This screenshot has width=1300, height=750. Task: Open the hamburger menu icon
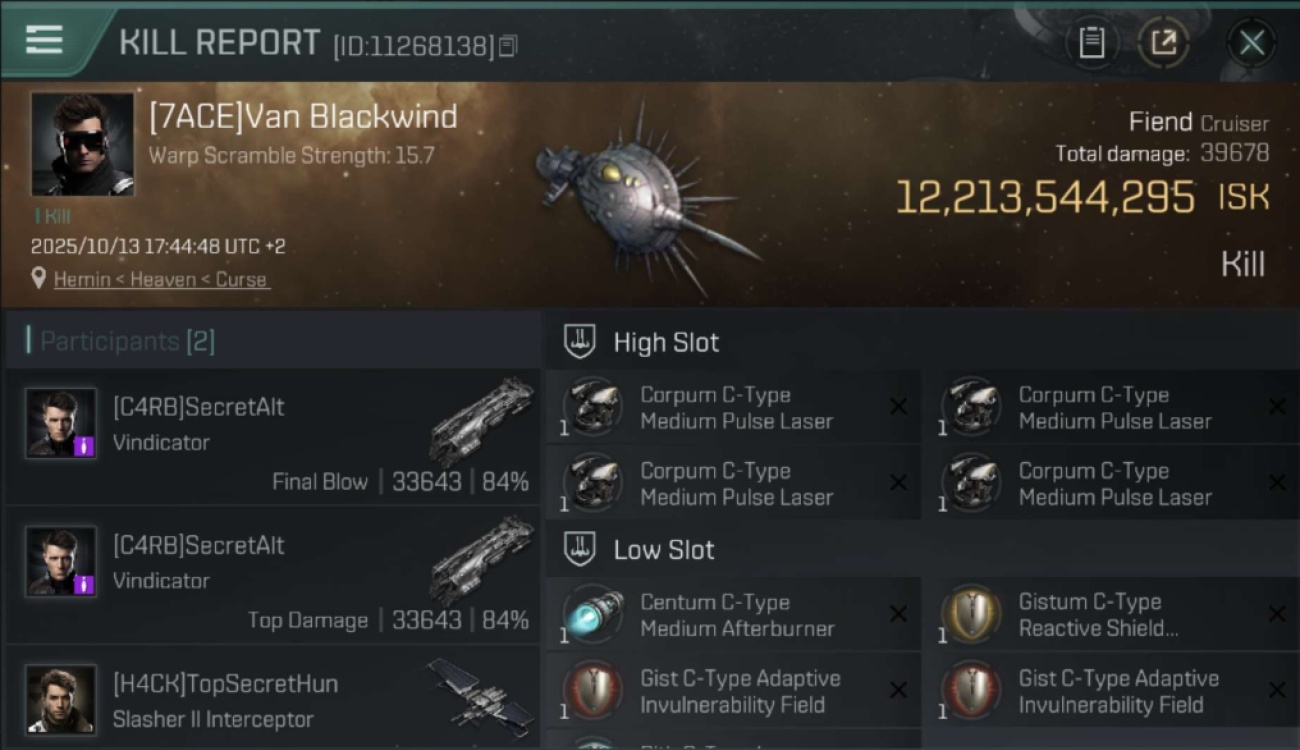[44, 40]
